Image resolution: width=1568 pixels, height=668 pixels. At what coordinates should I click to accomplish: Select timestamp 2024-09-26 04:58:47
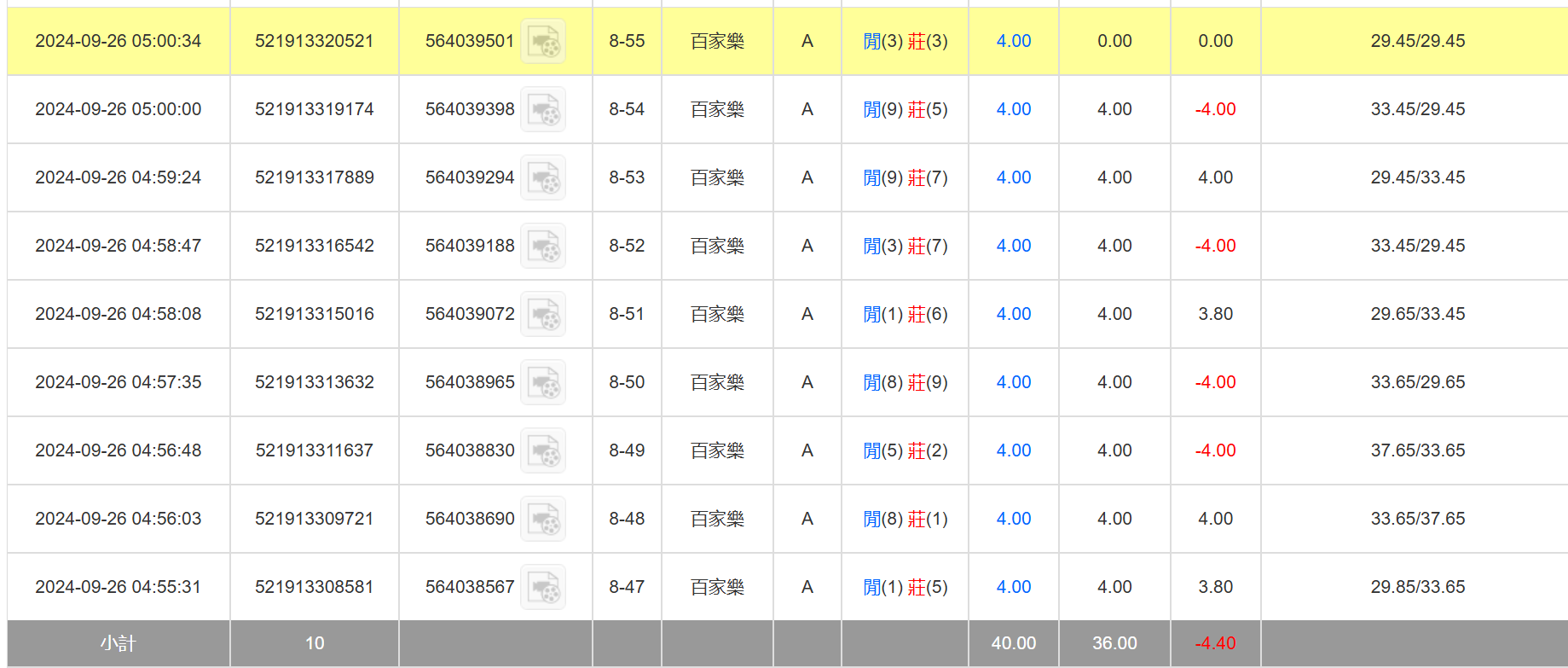pos(119,246)
